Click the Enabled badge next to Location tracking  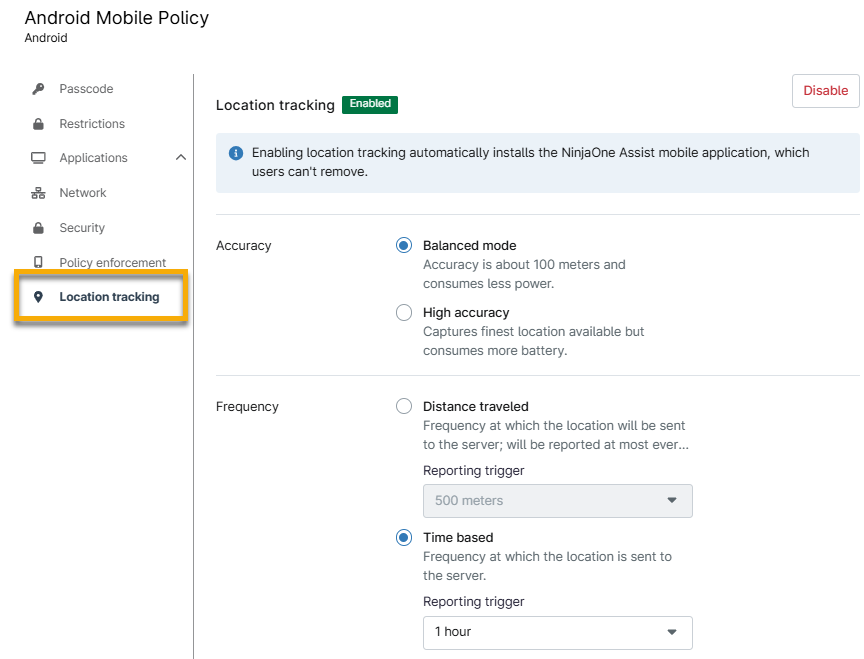tap(370, 104)
